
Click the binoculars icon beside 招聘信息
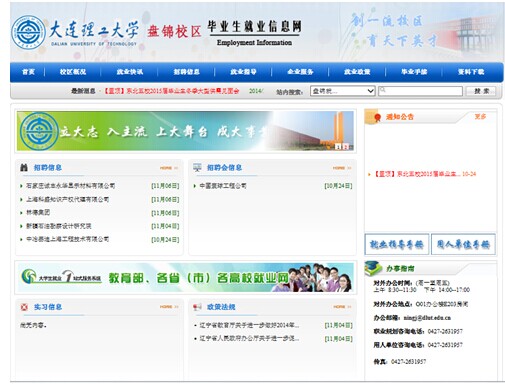(x=24, y=167)
